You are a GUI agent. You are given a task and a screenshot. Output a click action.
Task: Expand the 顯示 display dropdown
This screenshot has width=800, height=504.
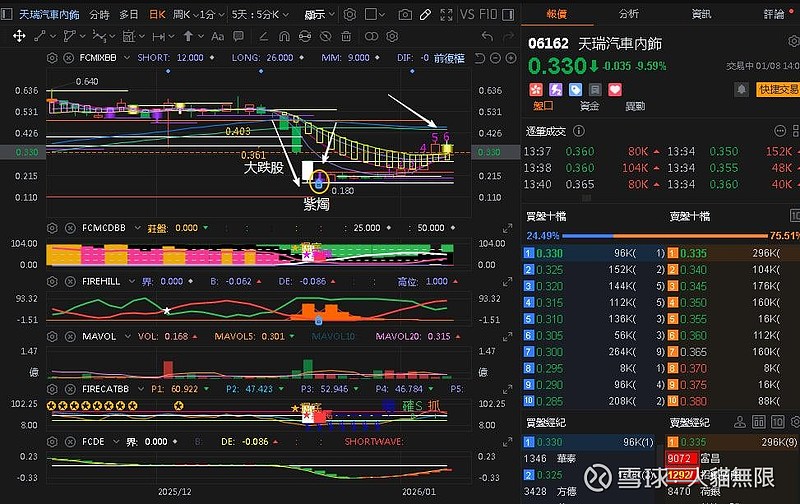tap(318, 15)
